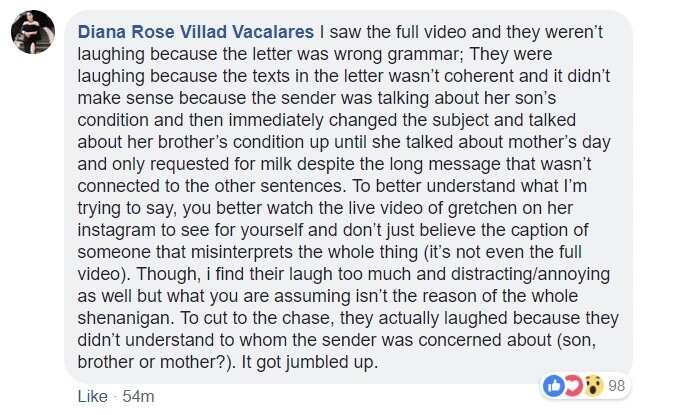Open Diana Rose Villad Vacalares profile name link
Screen dimensions: 676x415
pos(196,32)
